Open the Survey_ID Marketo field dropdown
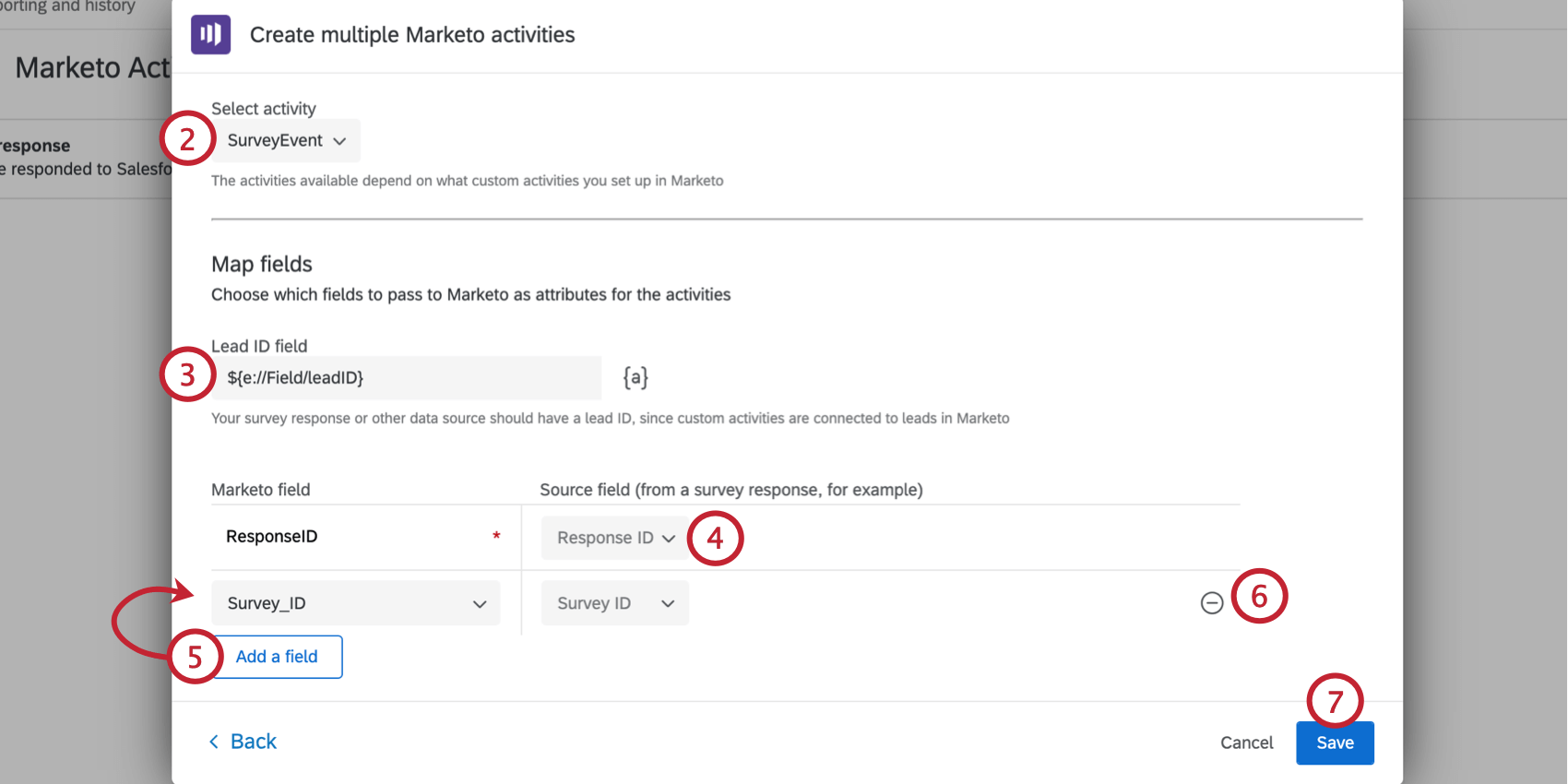The image size is (1568, 784). coord(356,603)
